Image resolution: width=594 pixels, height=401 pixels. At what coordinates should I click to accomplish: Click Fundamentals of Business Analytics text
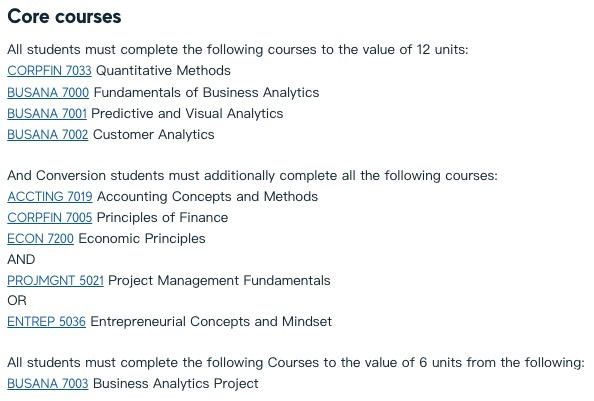point(206,93)
